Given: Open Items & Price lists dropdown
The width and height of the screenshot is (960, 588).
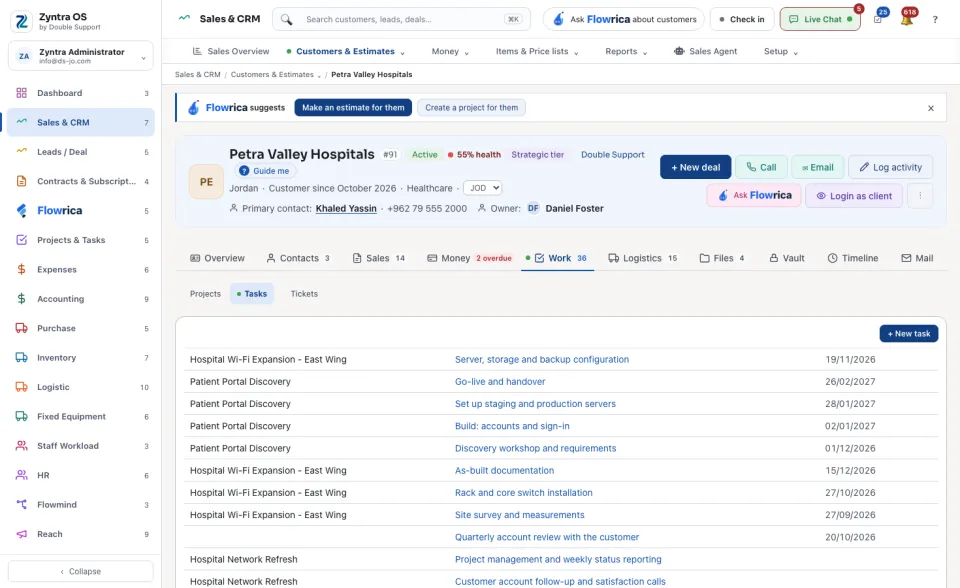Looking at the screenshot, I should click(537, 51).
